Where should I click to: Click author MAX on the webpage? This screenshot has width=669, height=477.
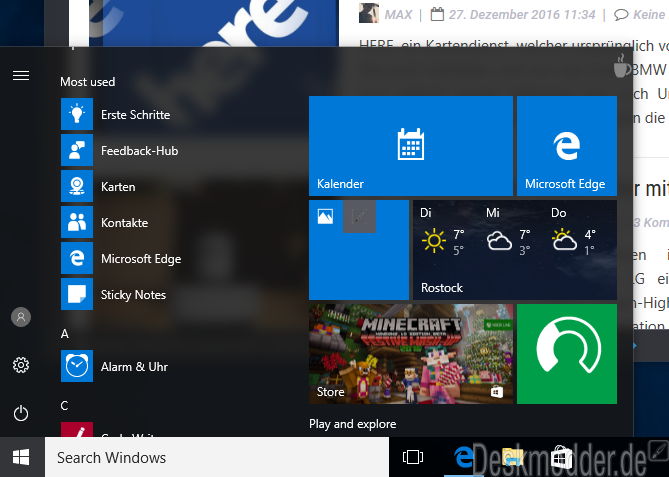coord(398,15)
